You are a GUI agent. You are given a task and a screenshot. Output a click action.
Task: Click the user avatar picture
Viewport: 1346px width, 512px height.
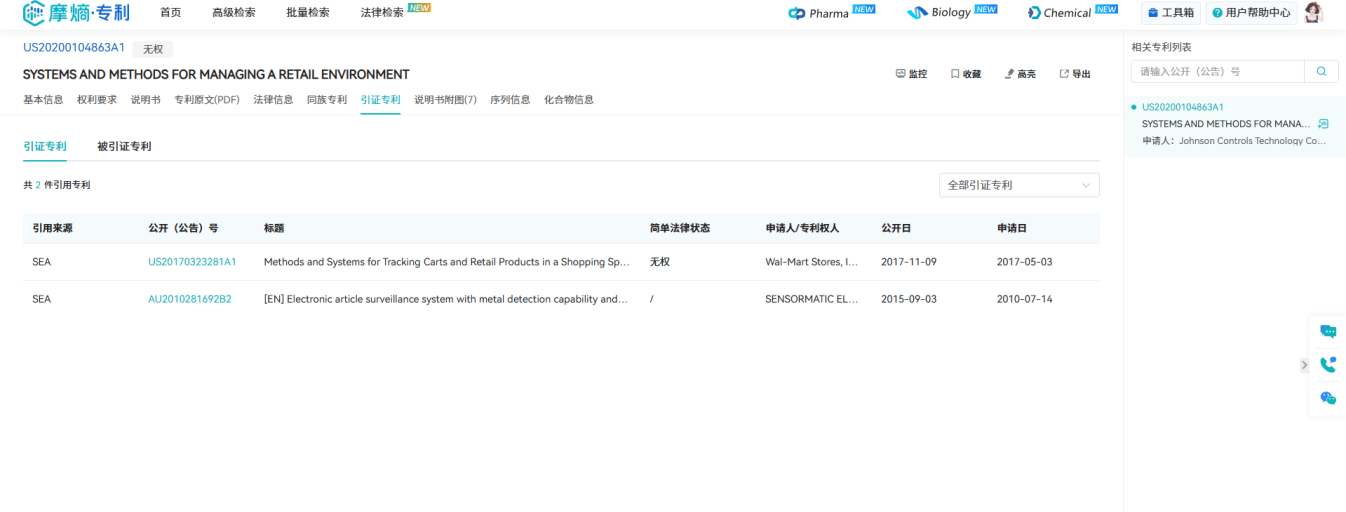click(x=1313, y=13)
